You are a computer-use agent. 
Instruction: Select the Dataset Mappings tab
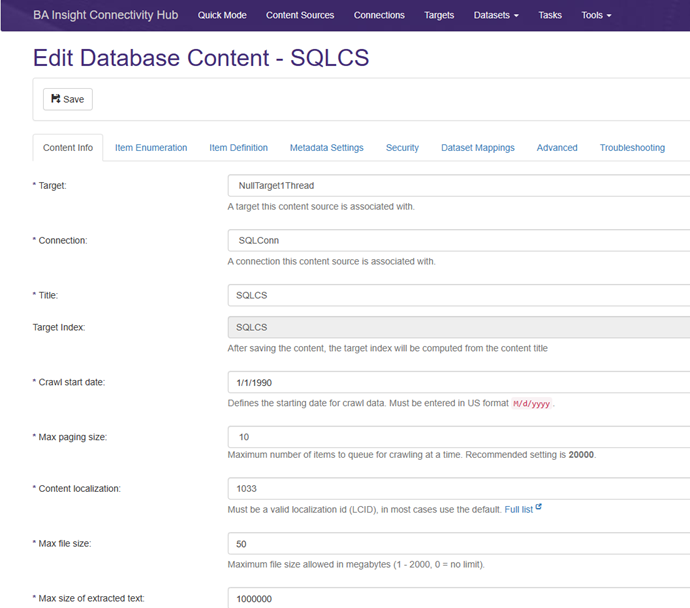pos(478,147)
